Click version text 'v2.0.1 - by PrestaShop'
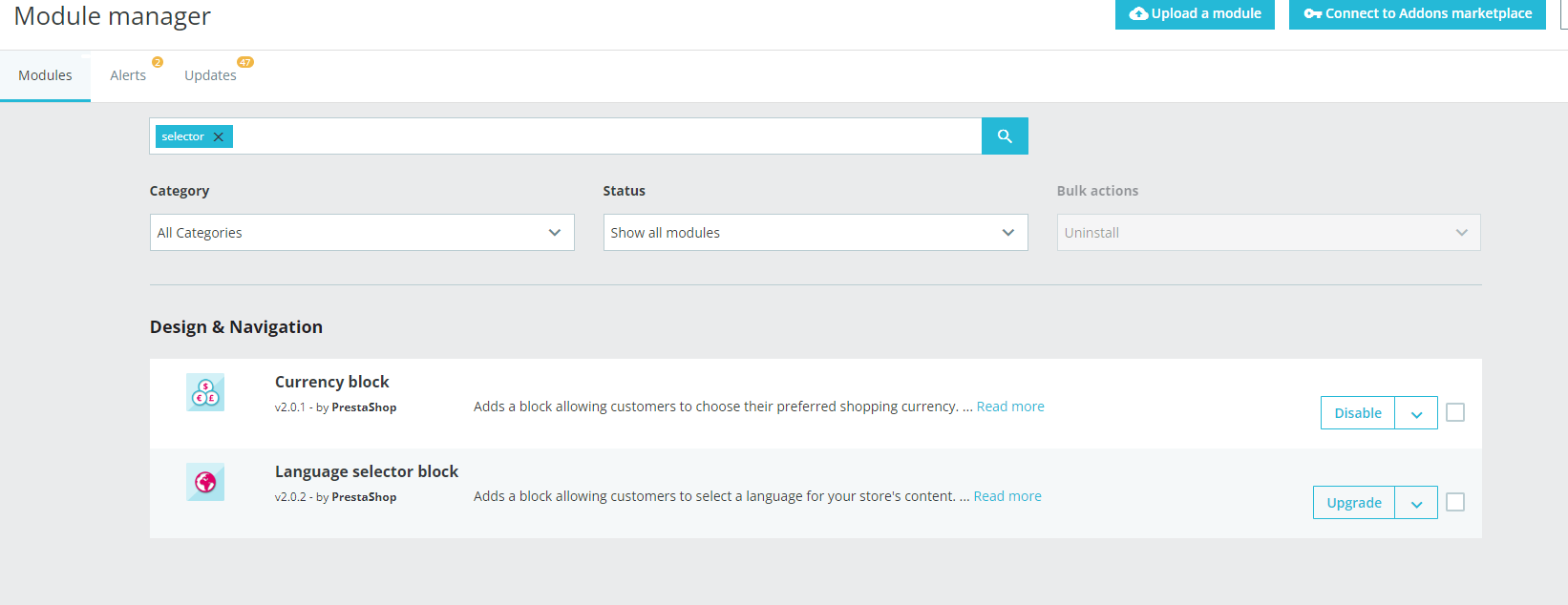Screen dimensions: 1568x605 point(335,407)
